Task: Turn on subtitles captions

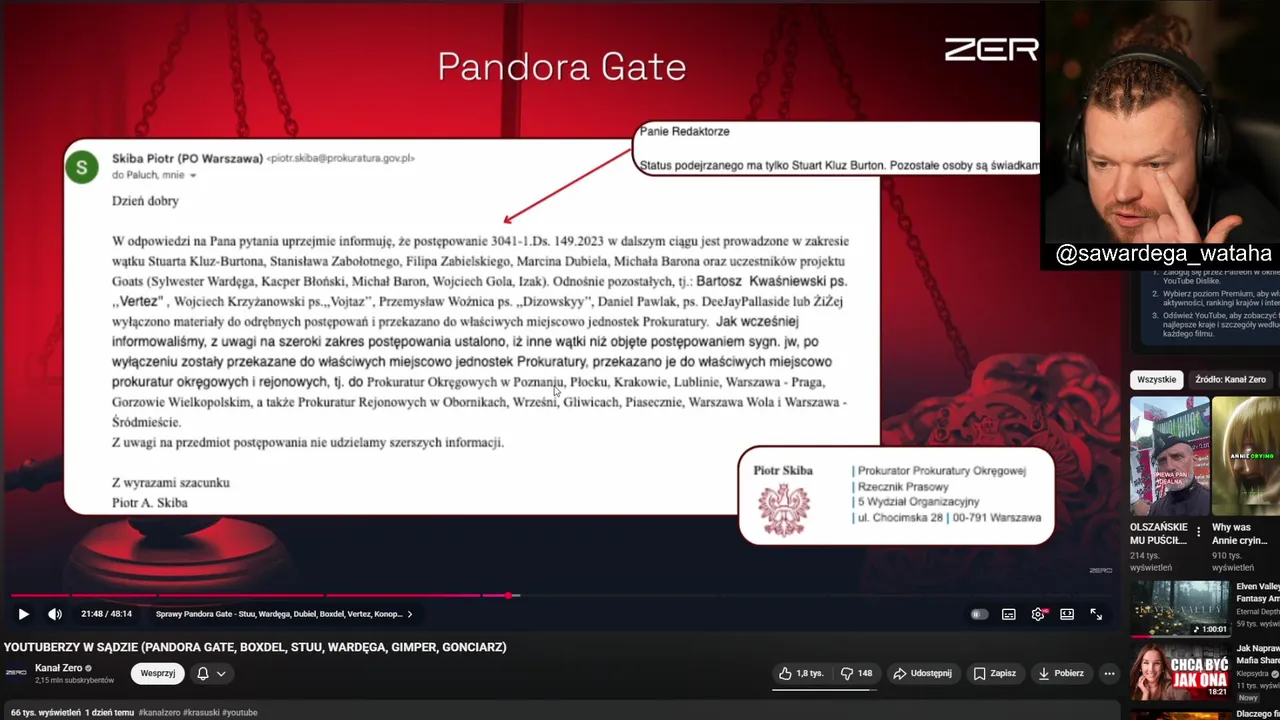Action: tap(1009, 614)
